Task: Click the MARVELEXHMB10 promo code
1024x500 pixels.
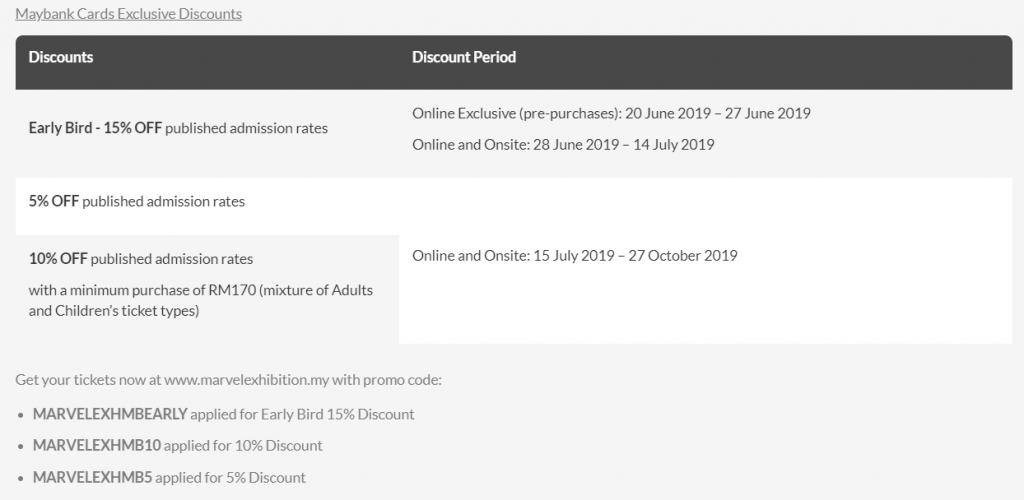Action: point(96,445)
